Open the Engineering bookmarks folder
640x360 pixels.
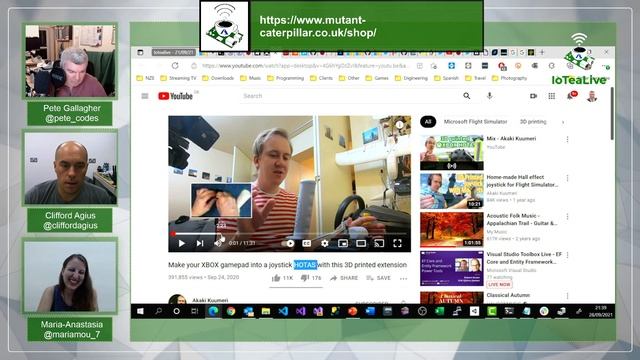click(x=411, y=78)
